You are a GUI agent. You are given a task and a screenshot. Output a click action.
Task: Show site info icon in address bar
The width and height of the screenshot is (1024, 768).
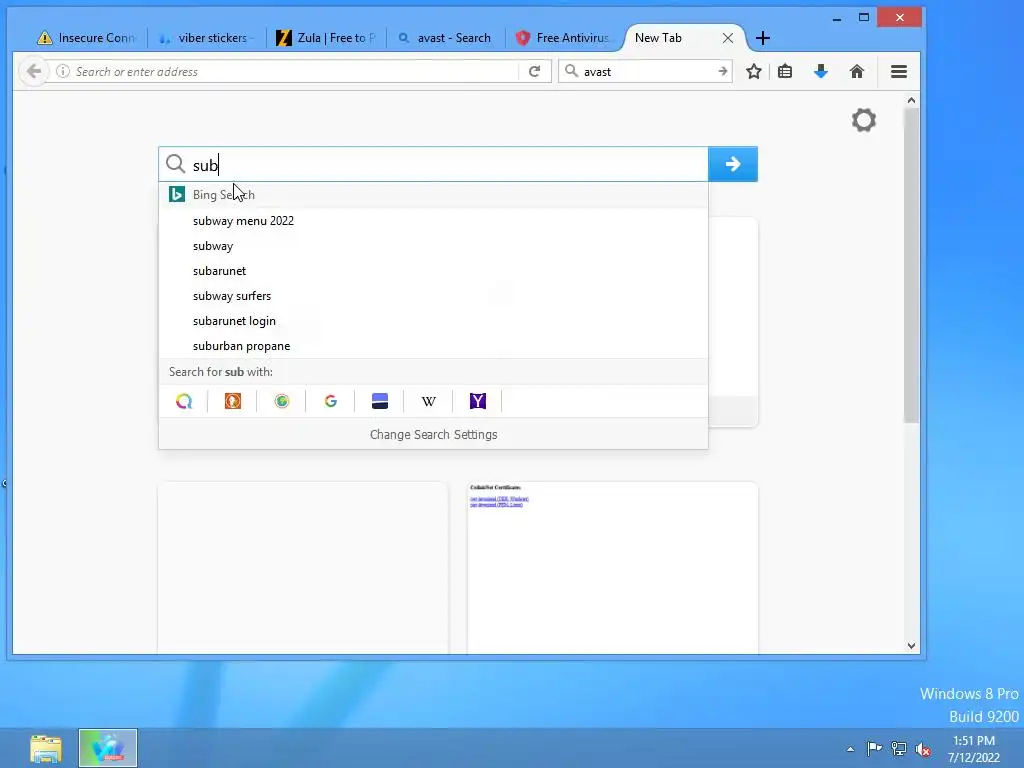[63, 71]
